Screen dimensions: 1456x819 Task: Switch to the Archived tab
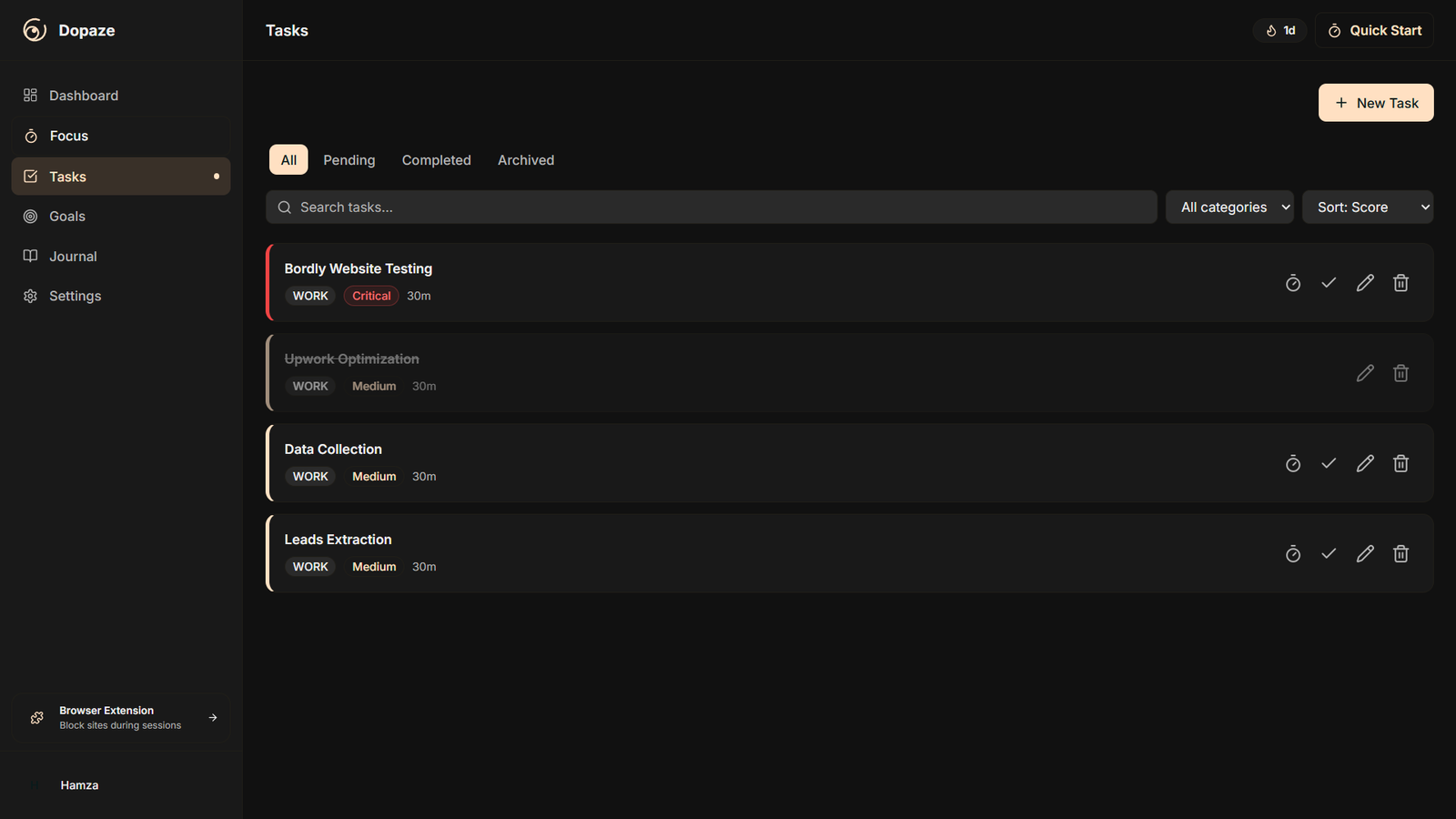point(525,160)
